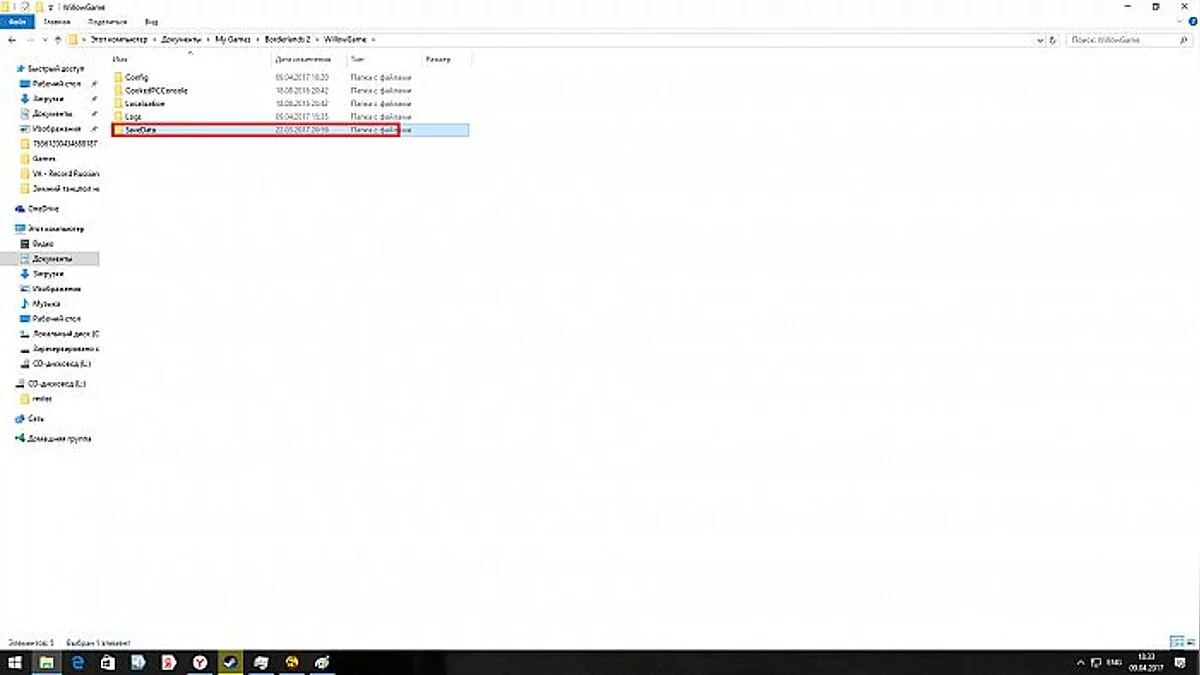1200x675 pixels.
Task: Open File Explorer on the taskbar
Action: pos(46,662)
